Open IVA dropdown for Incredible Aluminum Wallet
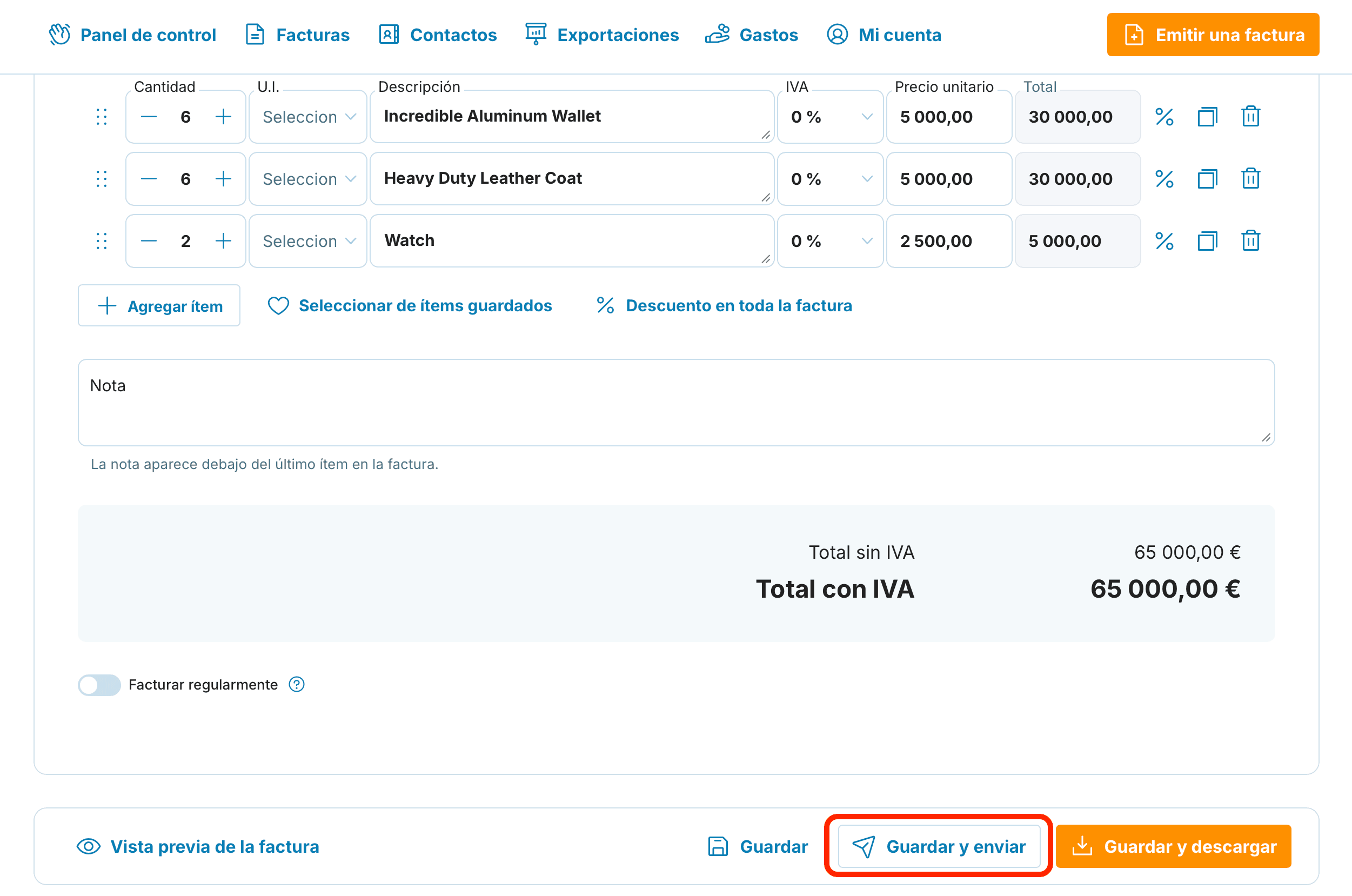The width and height of the screenshot is (1352, 896). [831, 117]
